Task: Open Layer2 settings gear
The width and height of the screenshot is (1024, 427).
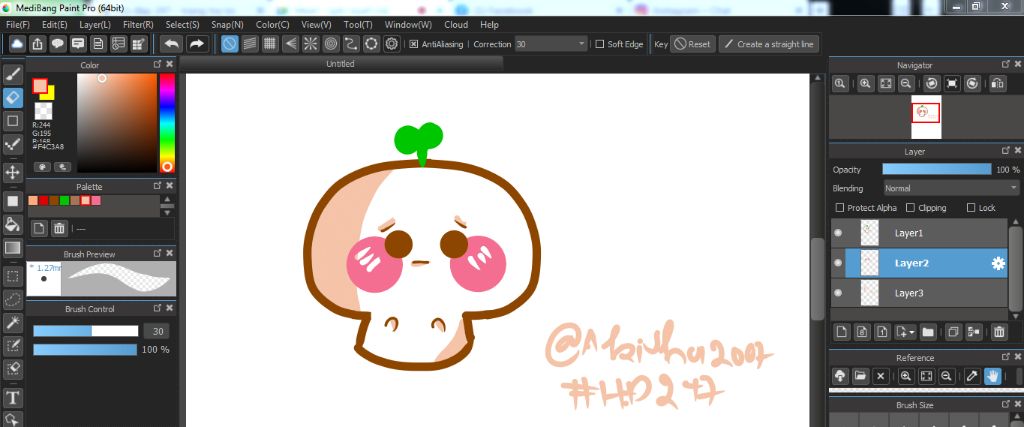Action: click(998, 263)
